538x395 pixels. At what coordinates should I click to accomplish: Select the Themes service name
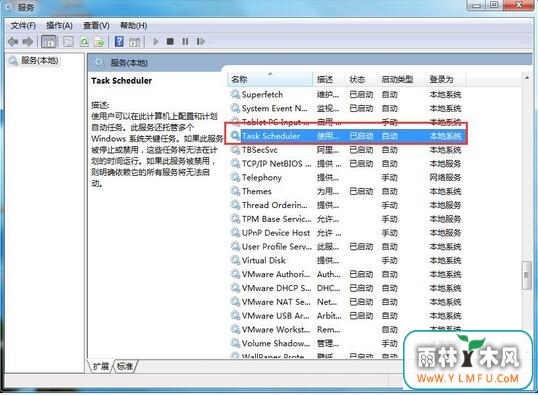[257, 191]
